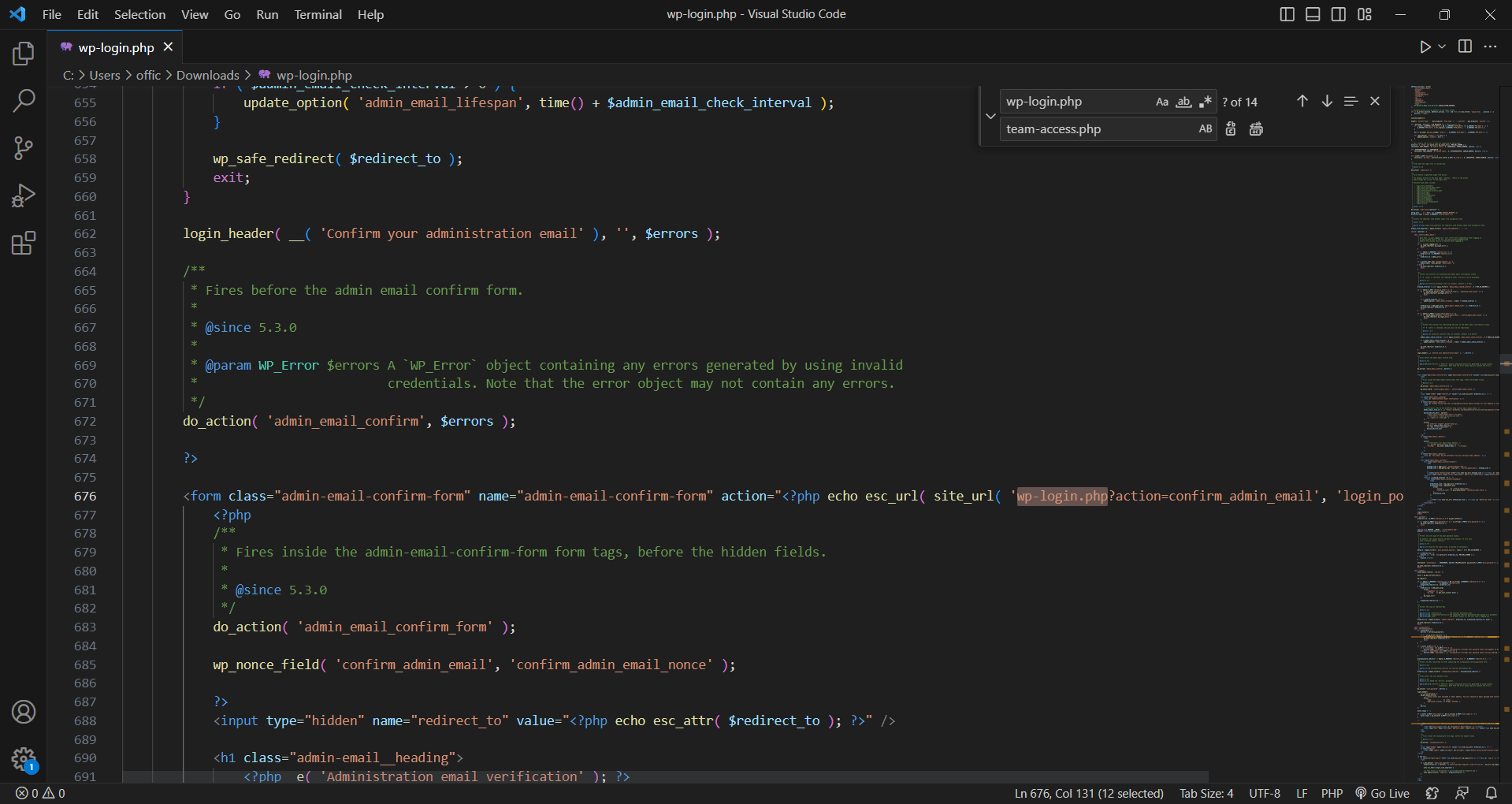1512x804 pixels.
Task: Open the Go menu
Action: point(232,14)
